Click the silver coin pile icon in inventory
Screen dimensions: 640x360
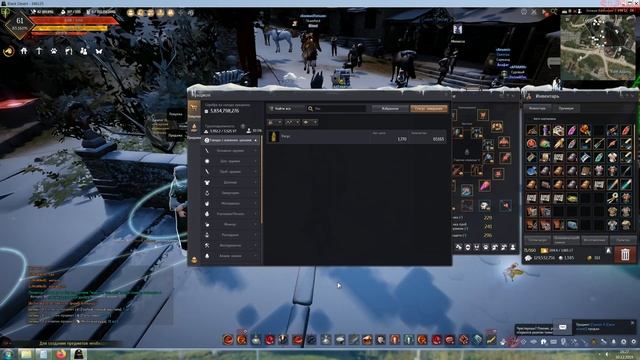click(x=529, y=258)
